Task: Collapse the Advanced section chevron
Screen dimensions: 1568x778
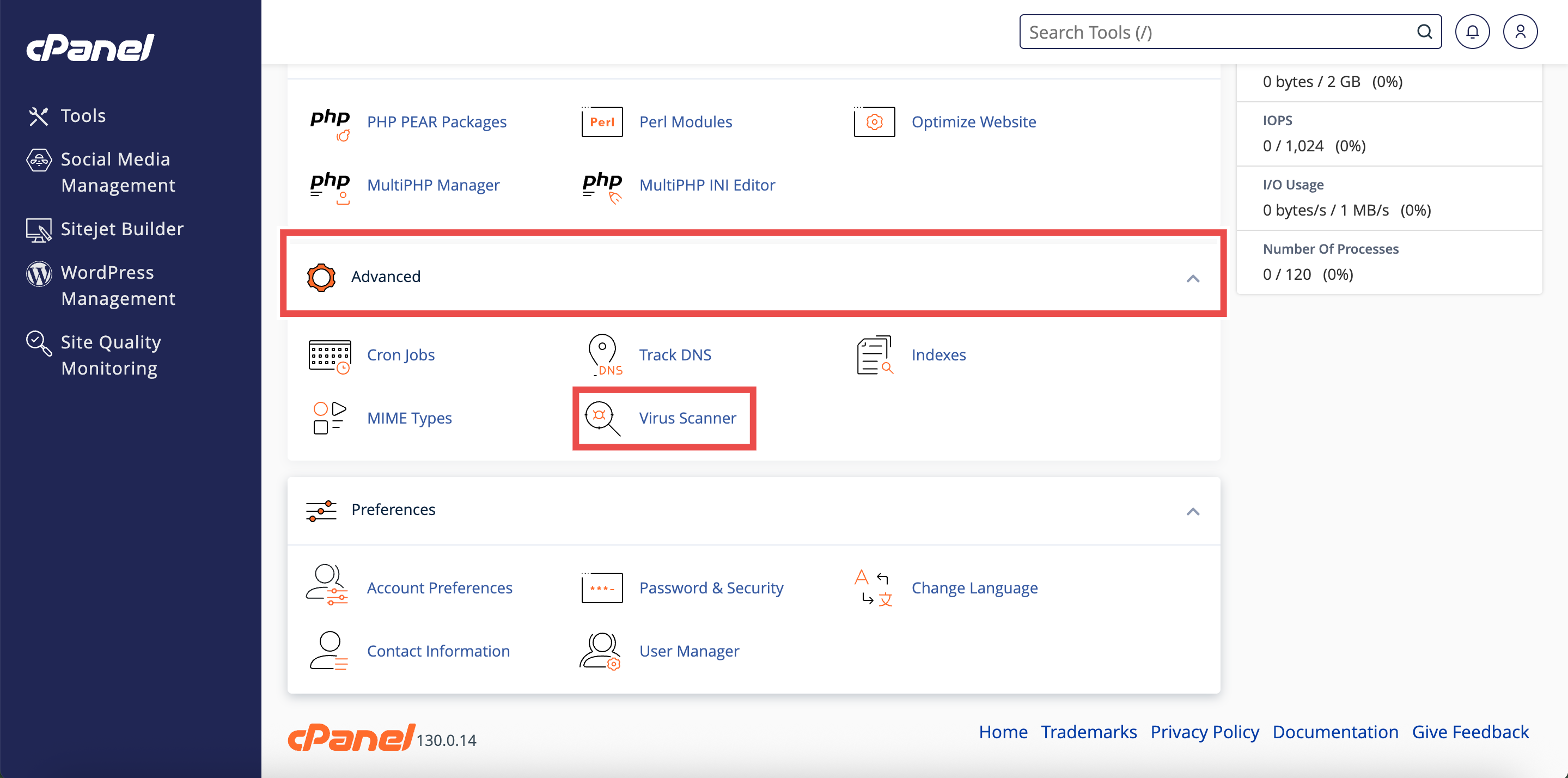Action: (1192, 279)
